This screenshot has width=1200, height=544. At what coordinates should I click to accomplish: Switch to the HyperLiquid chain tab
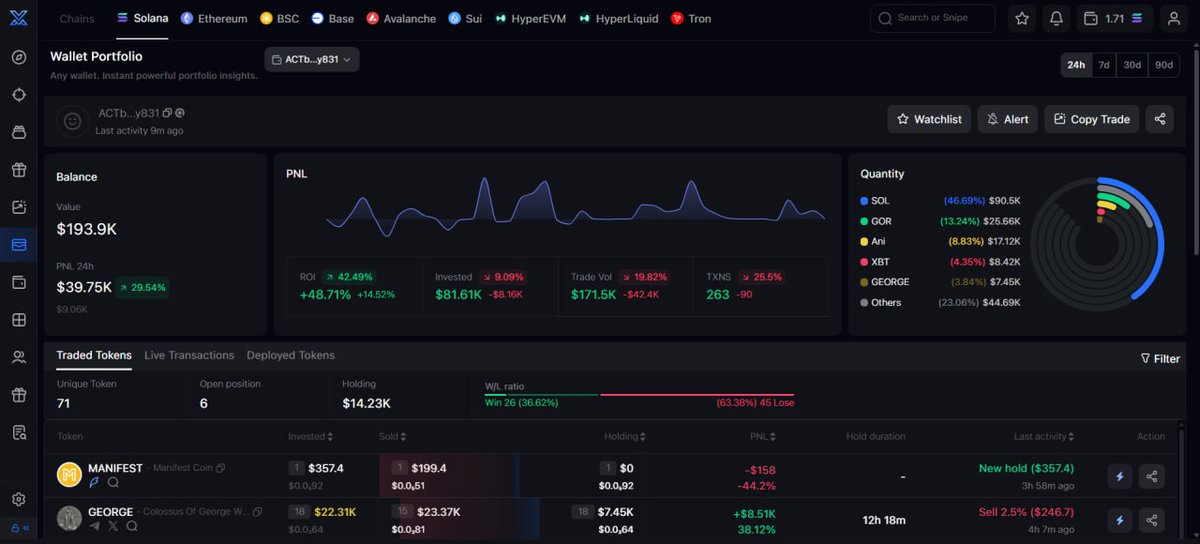click(619, 18)
